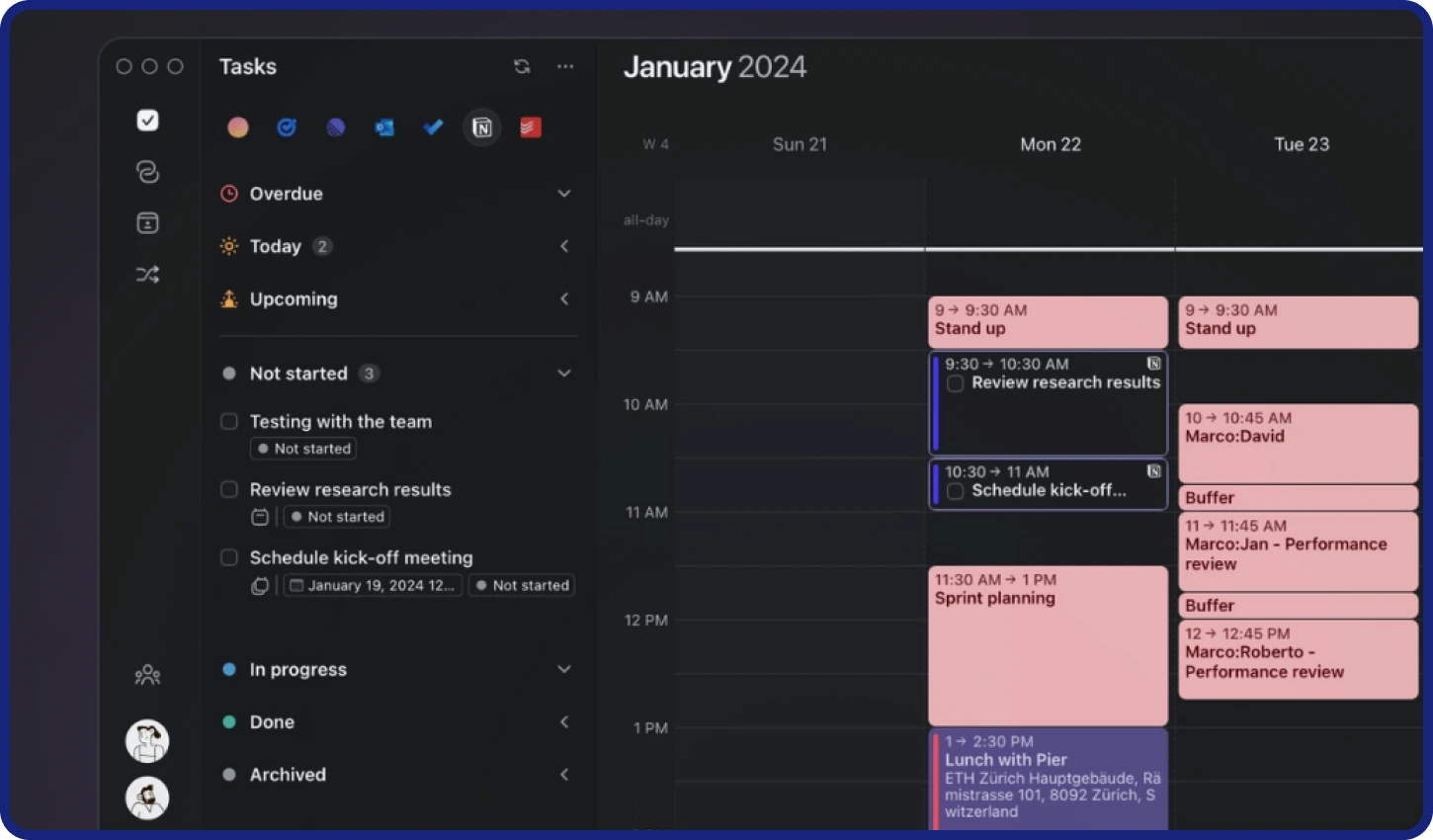Check off Testing with the team task
The width and height of the screenshot is (1433, 840).
coord(229,421)
